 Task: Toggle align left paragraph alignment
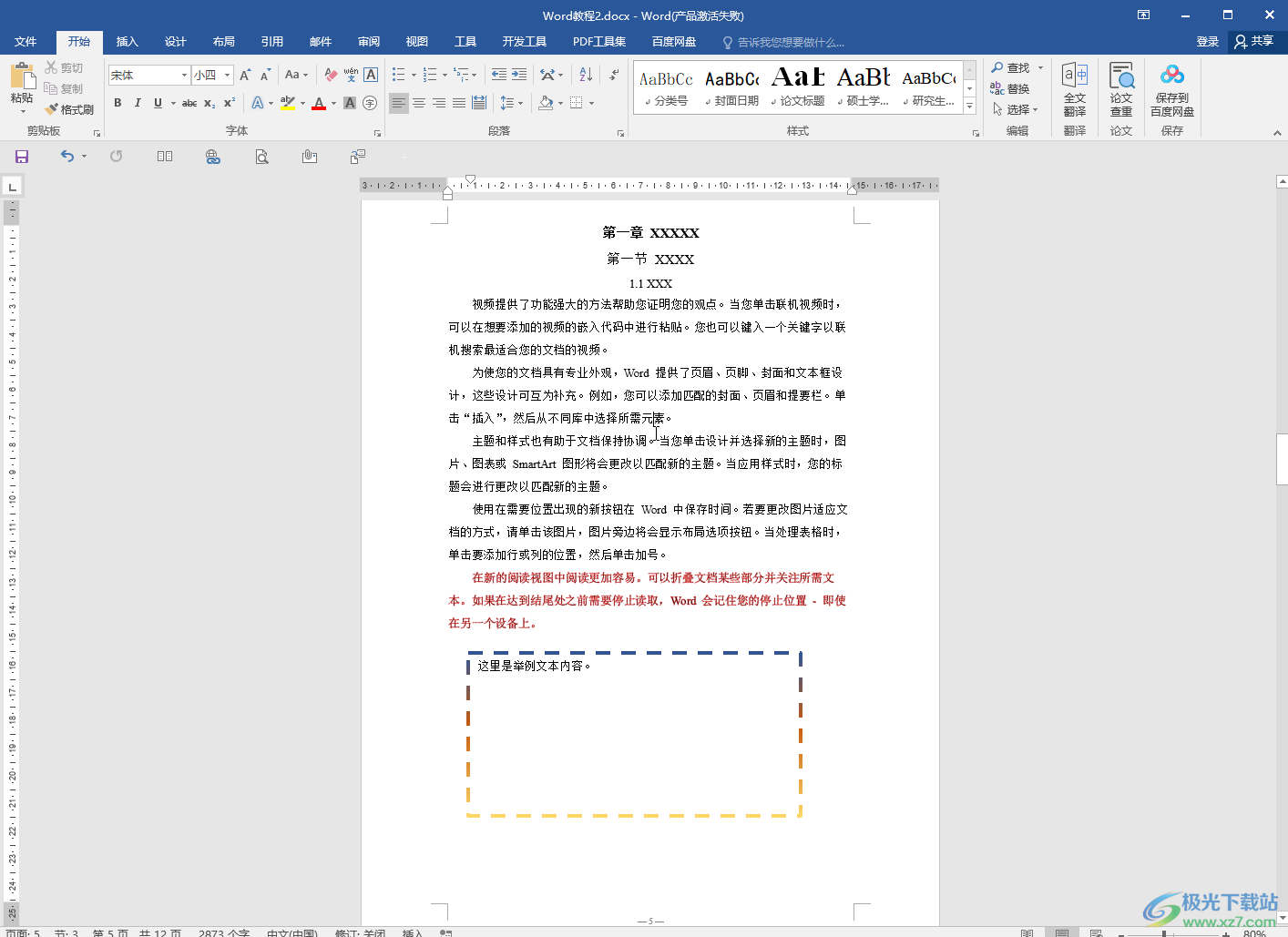click(x=399, y=103)
